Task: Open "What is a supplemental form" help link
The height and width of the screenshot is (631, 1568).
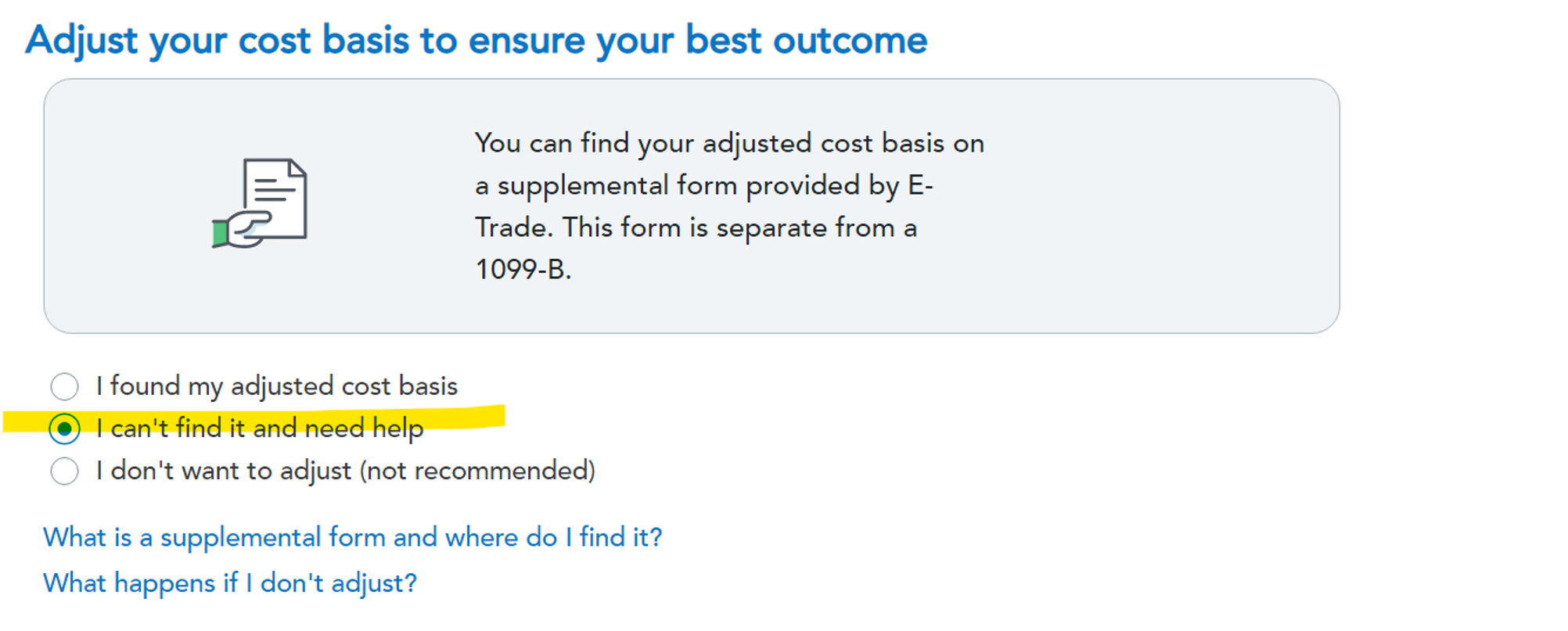Action: tap(352, 537)
